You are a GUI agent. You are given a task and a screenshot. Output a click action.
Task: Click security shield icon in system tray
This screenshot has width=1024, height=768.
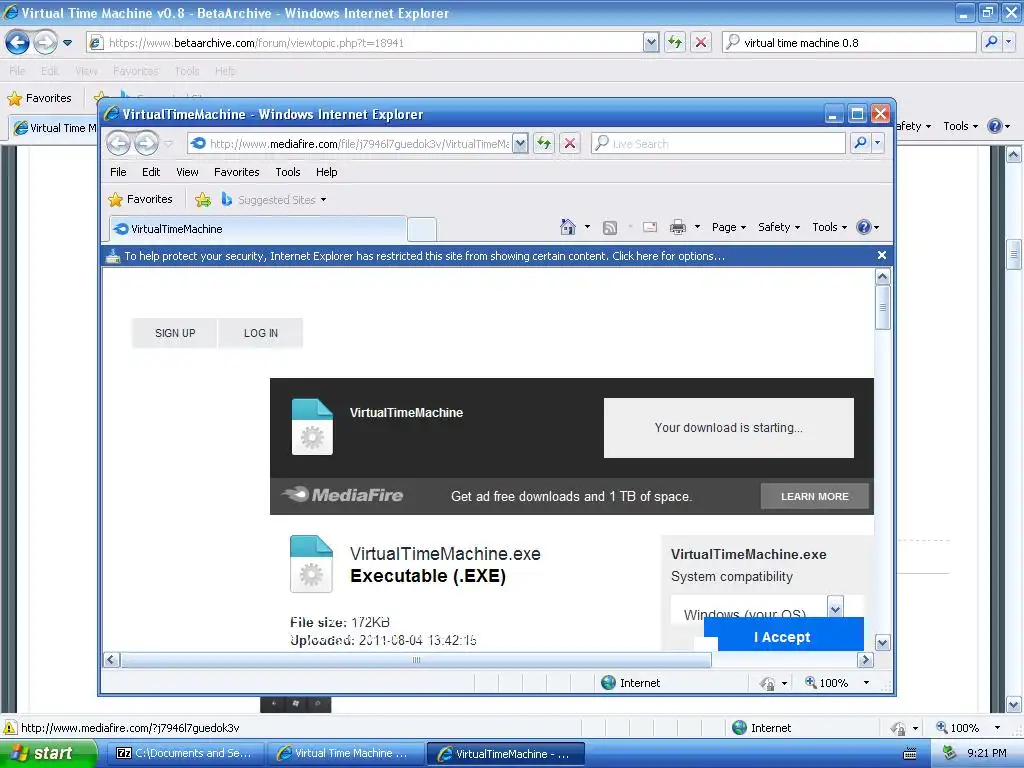click(949, 753)
